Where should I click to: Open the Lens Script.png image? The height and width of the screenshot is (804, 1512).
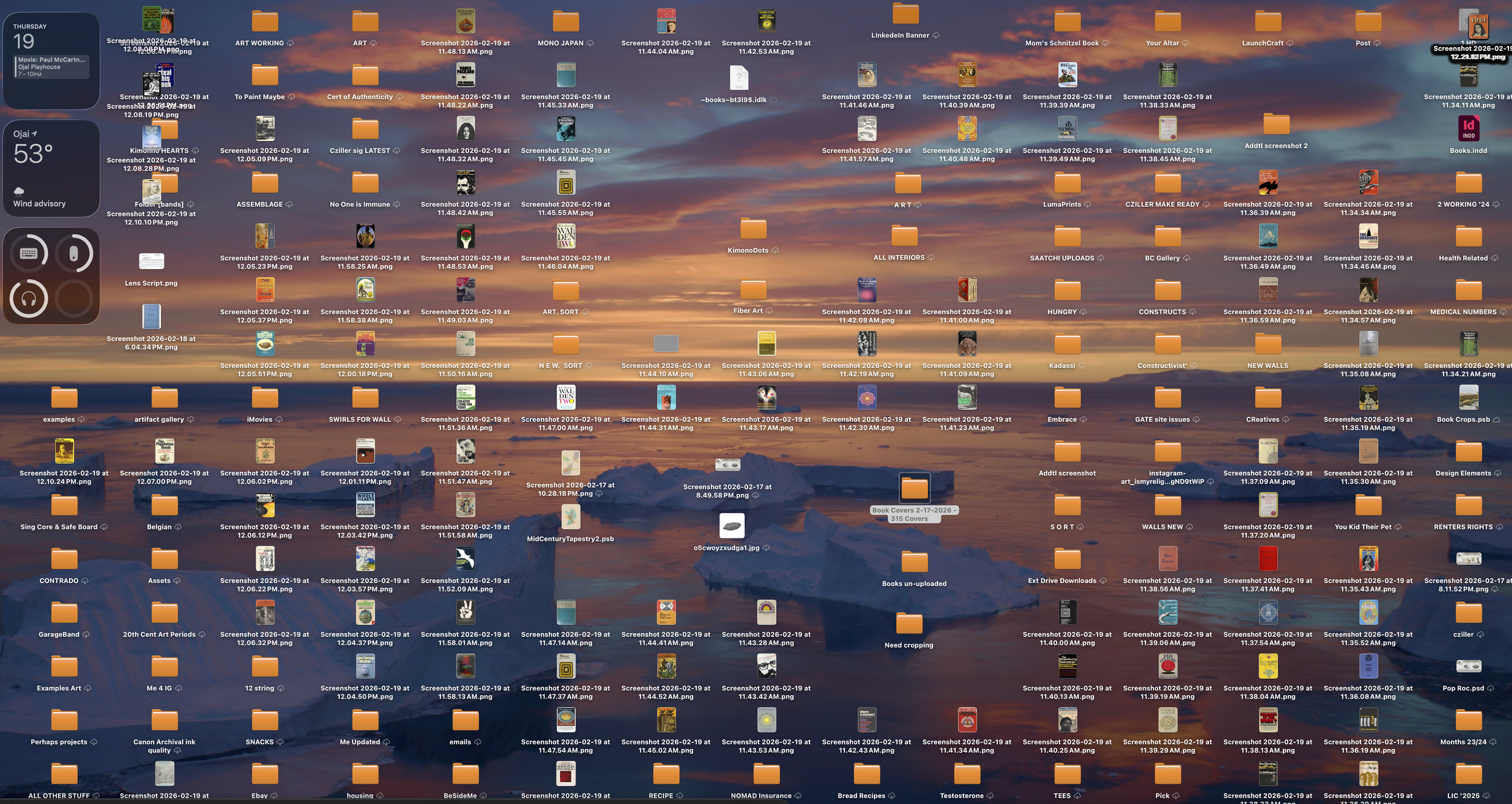click(151, 261)
